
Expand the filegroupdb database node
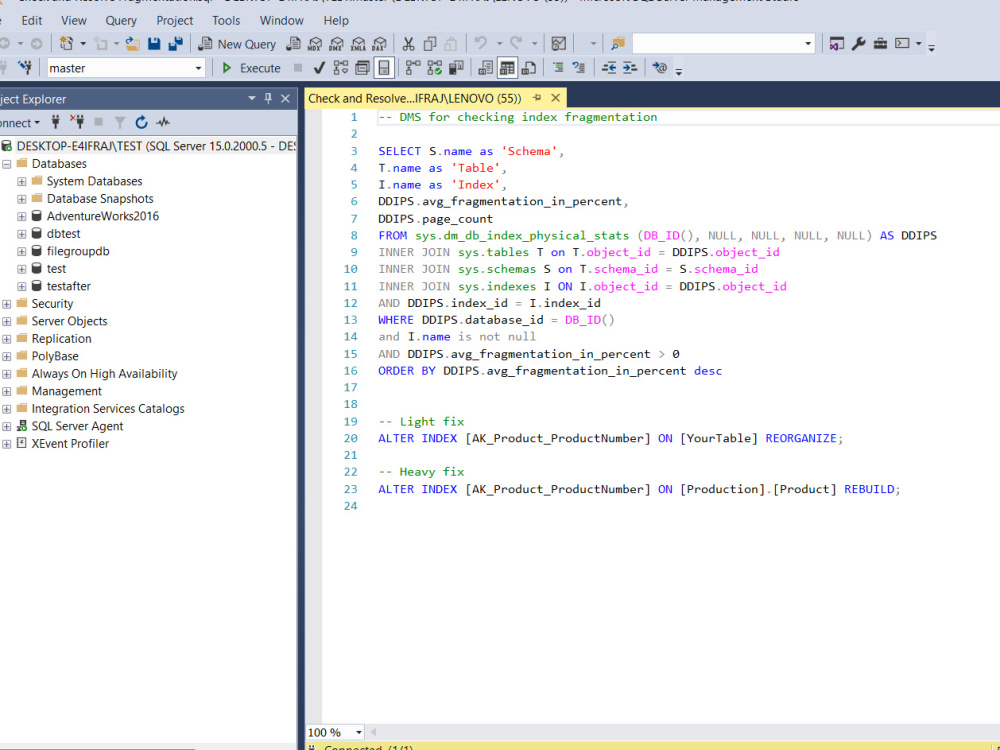22,252
